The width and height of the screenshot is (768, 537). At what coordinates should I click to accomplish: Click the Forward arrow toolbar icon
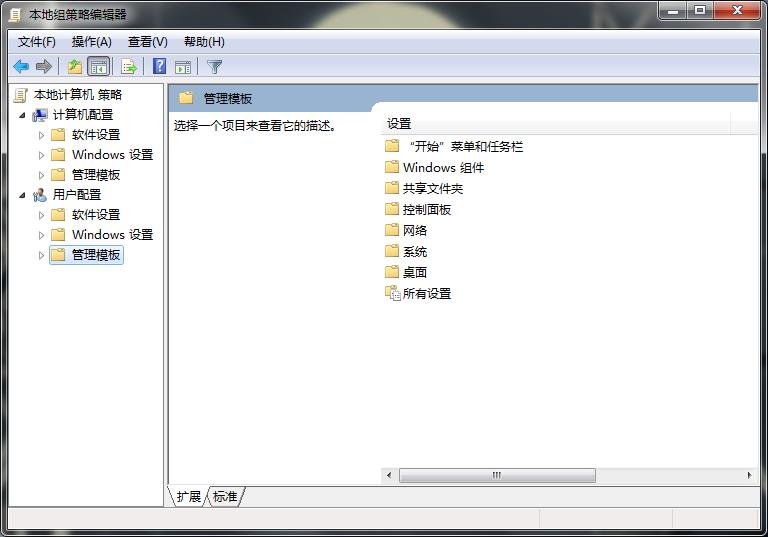[x=44, y=66]
